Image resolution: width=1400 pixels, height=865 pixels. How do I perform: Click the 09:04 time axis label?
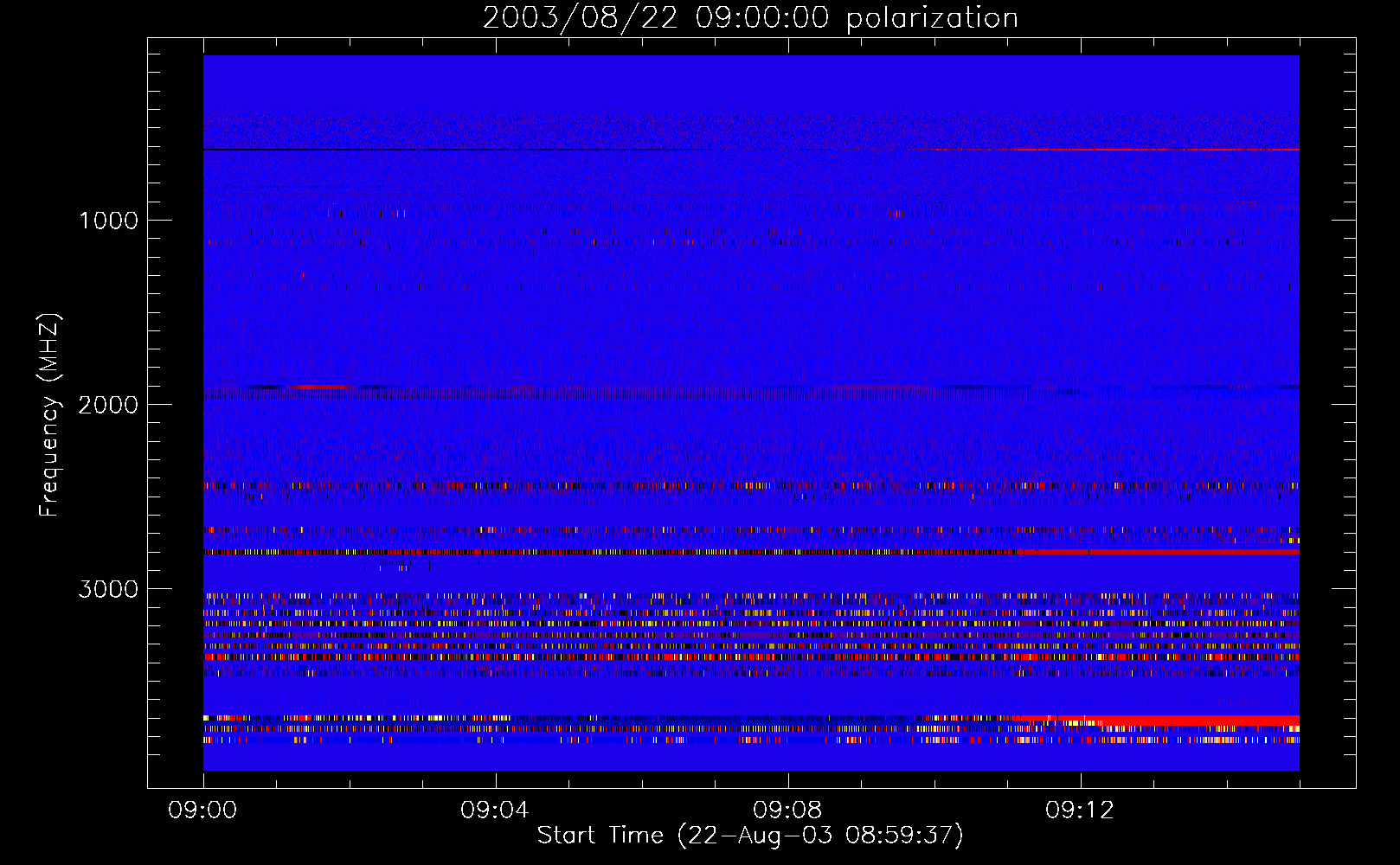(x=495, y=811)
